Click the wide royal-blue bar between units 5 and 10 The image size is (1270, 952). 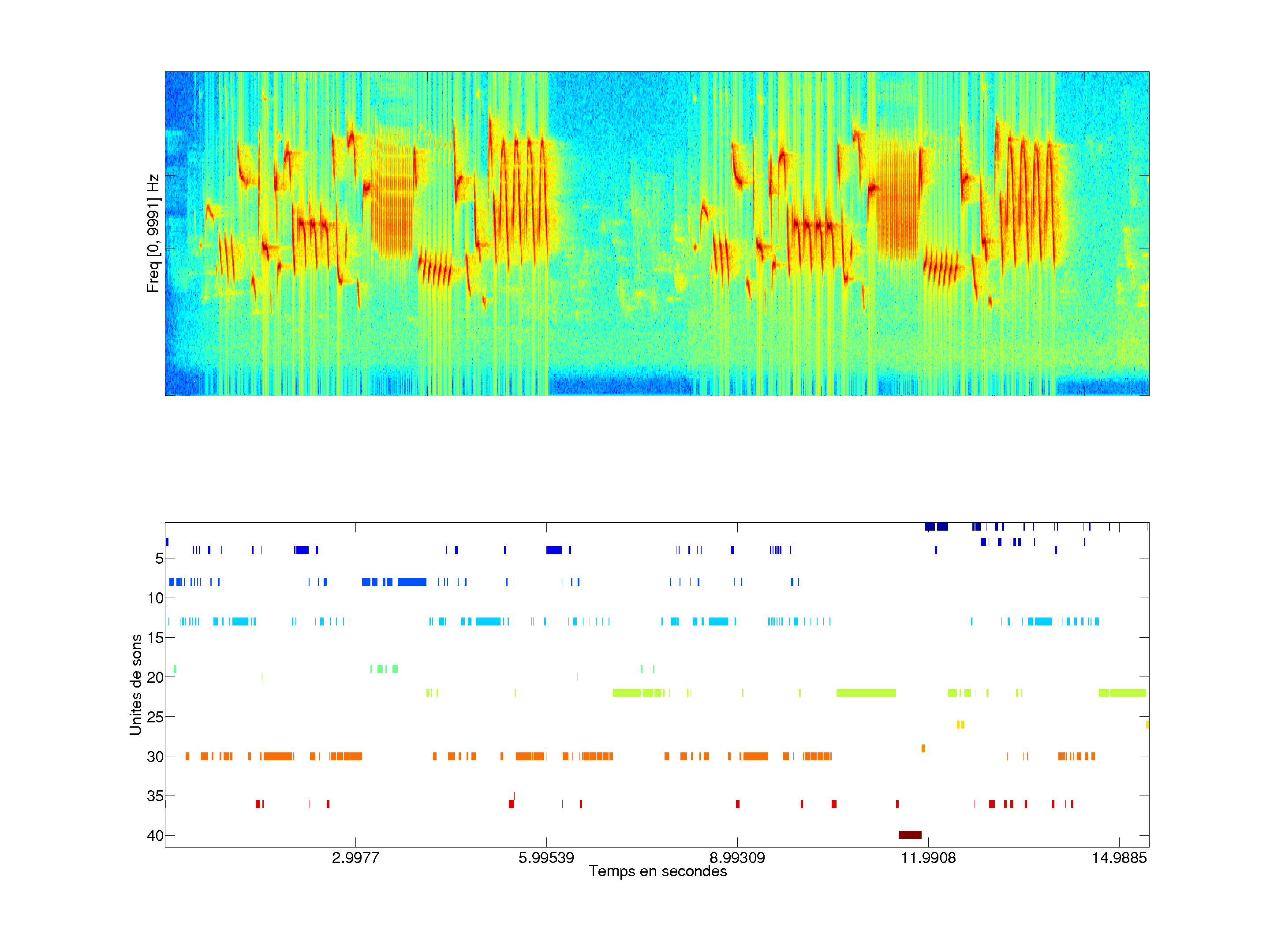(412, 582)
